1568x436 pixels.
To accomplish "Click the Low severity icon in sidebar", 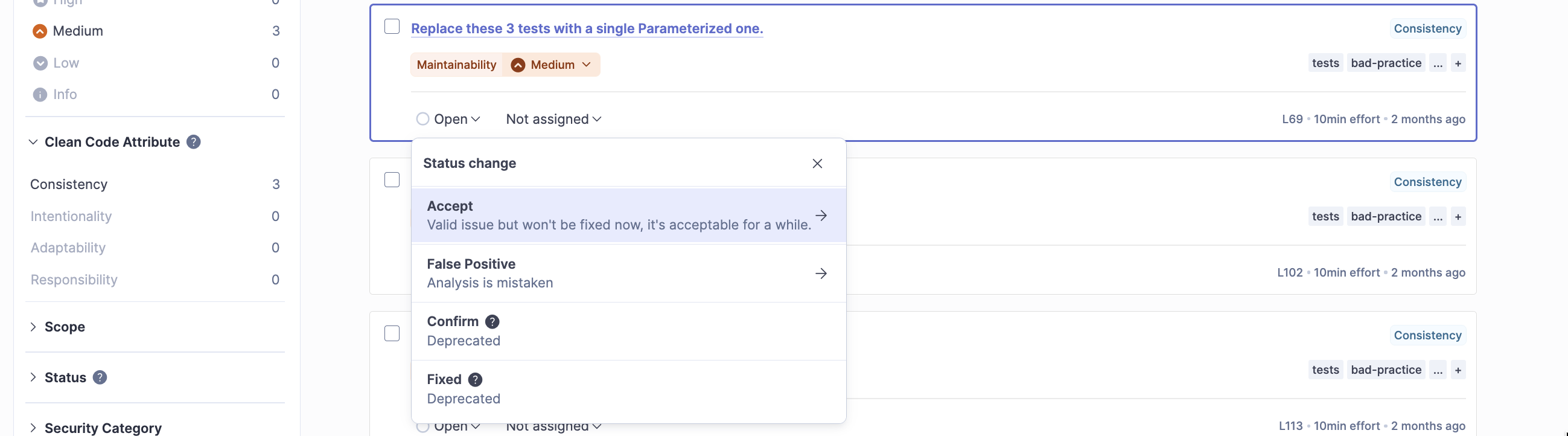I will (x=40, y=63).
